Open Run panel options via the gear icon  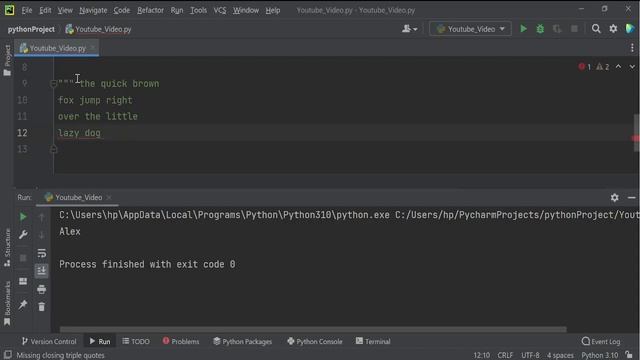[x=614, y=198]
